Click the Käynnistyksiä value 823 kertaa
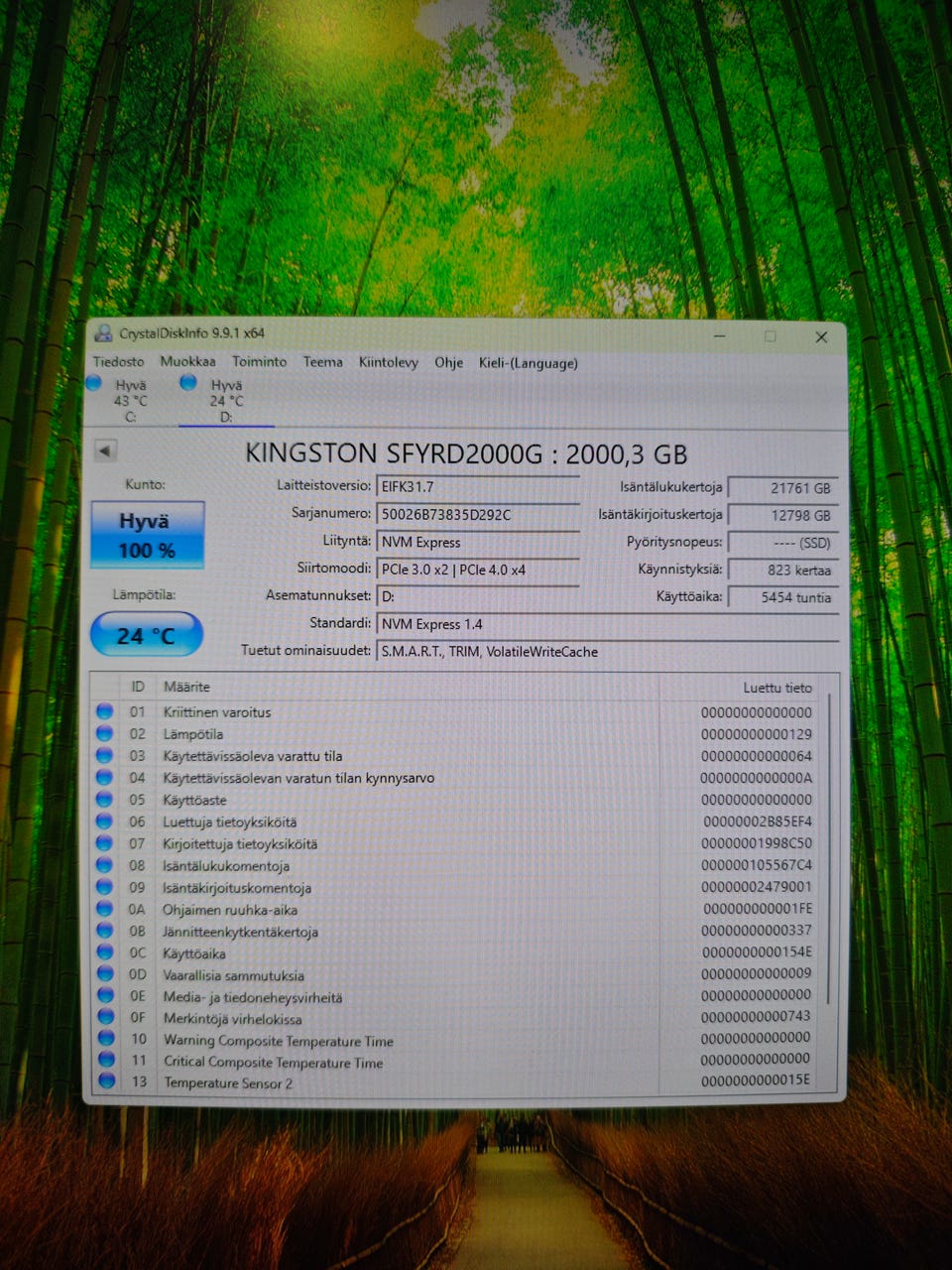 782,571
